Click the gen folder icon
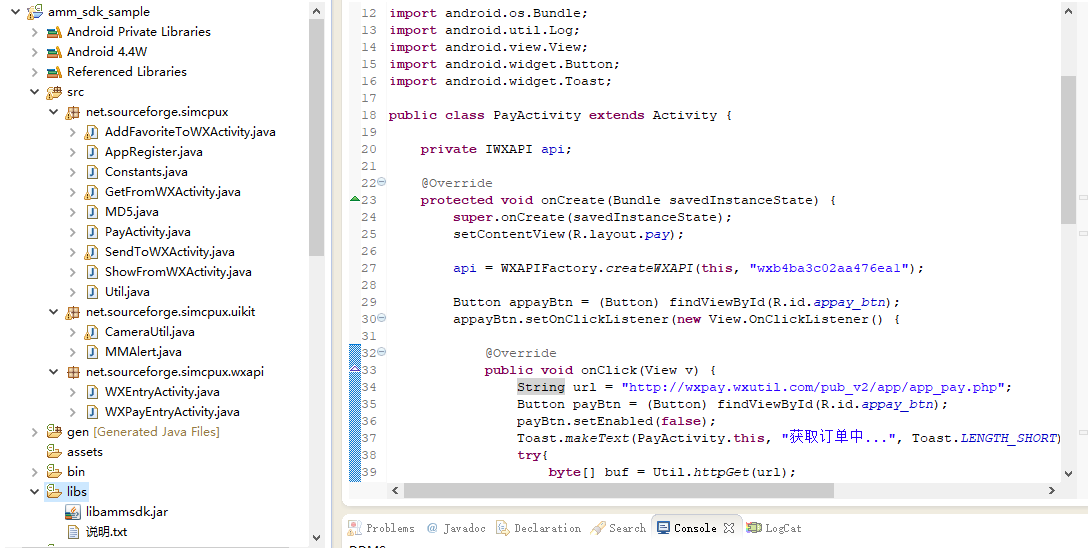 coord(54,431)
